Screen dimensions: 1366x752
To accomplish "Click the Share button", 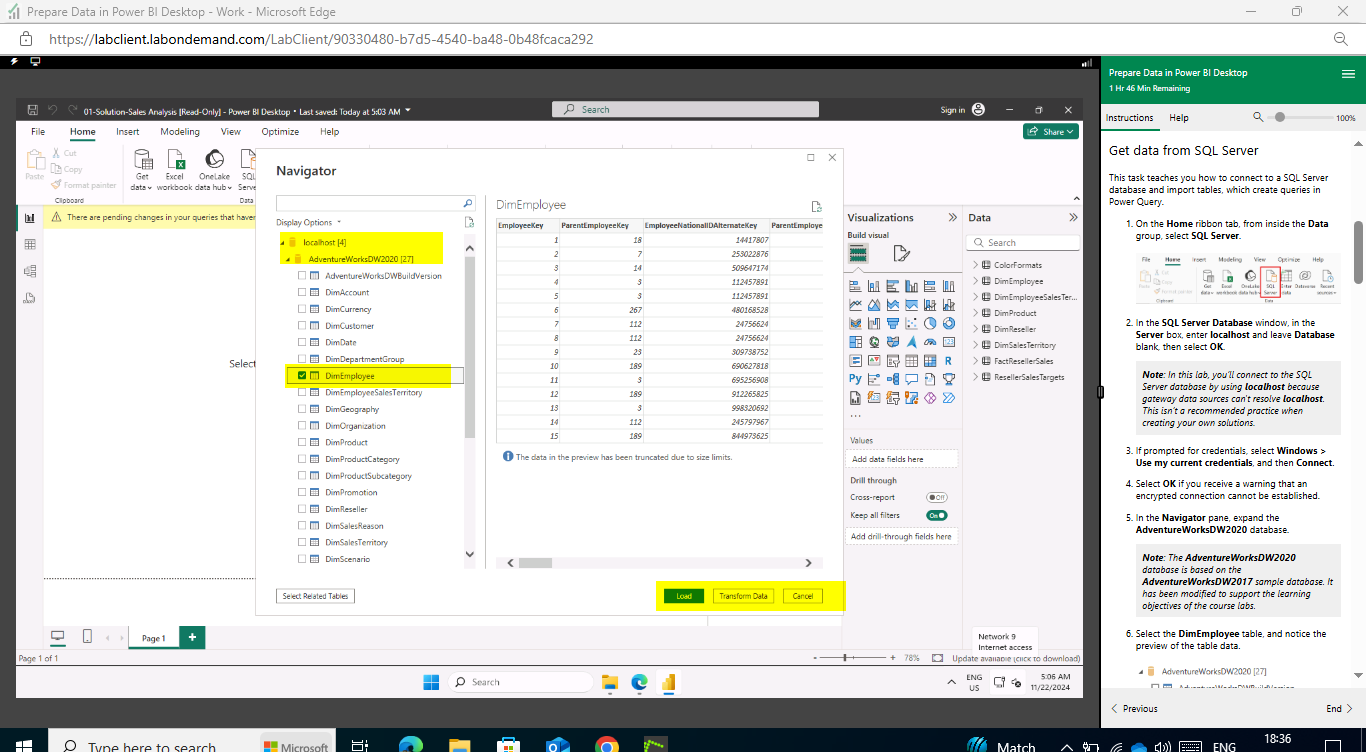I will (x=1051, y=131).
